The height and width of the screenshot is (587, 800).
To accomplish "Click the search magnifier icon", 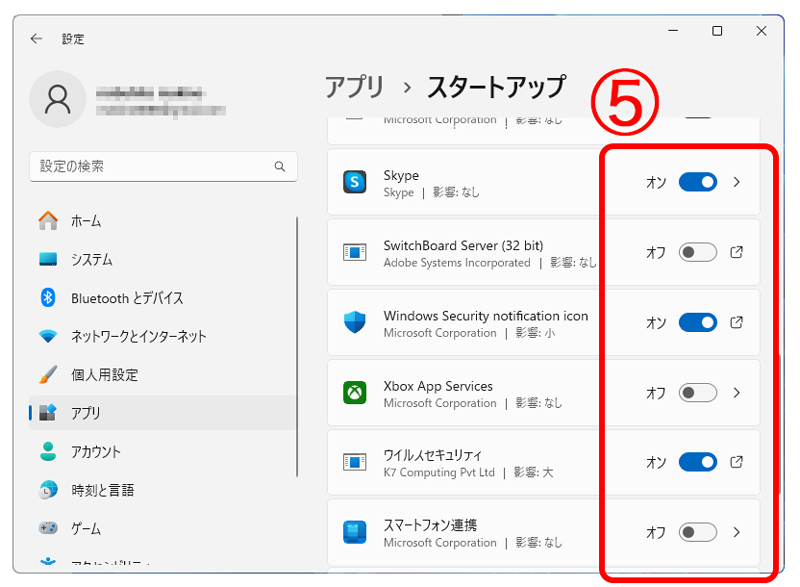I will pyautogui.click(x=280, y=166).
